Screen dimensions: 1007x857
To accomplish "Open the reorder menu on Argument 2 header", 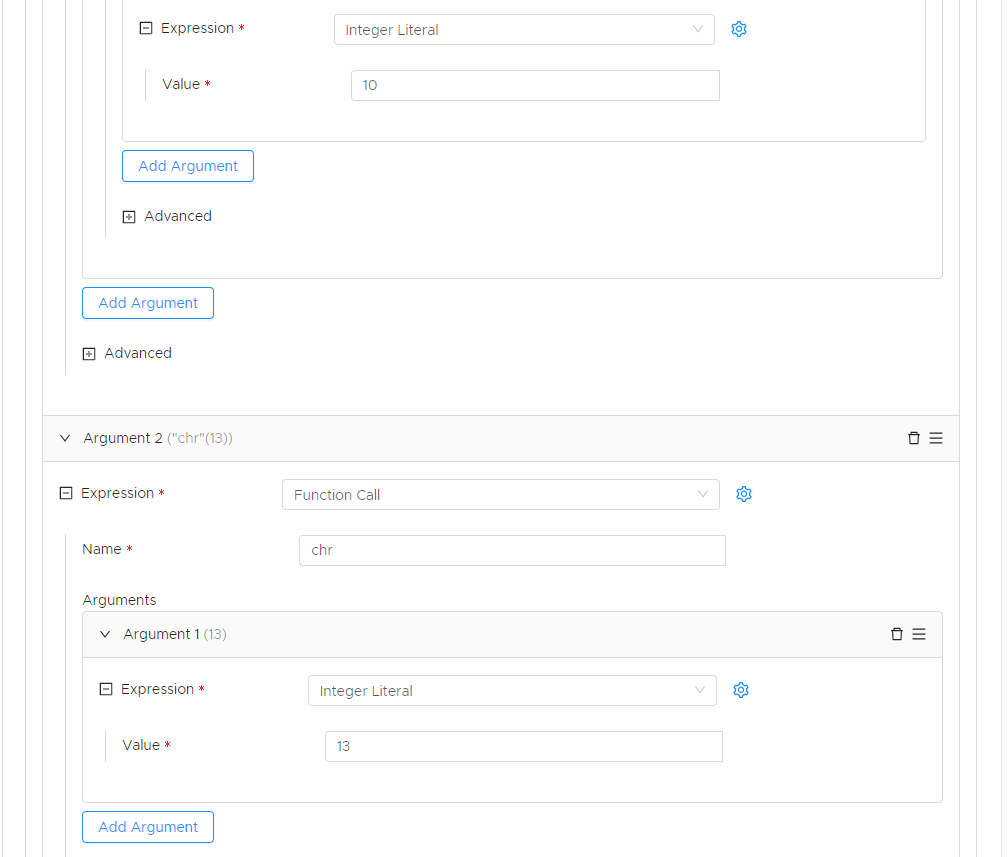I will [x=936, y=438].
